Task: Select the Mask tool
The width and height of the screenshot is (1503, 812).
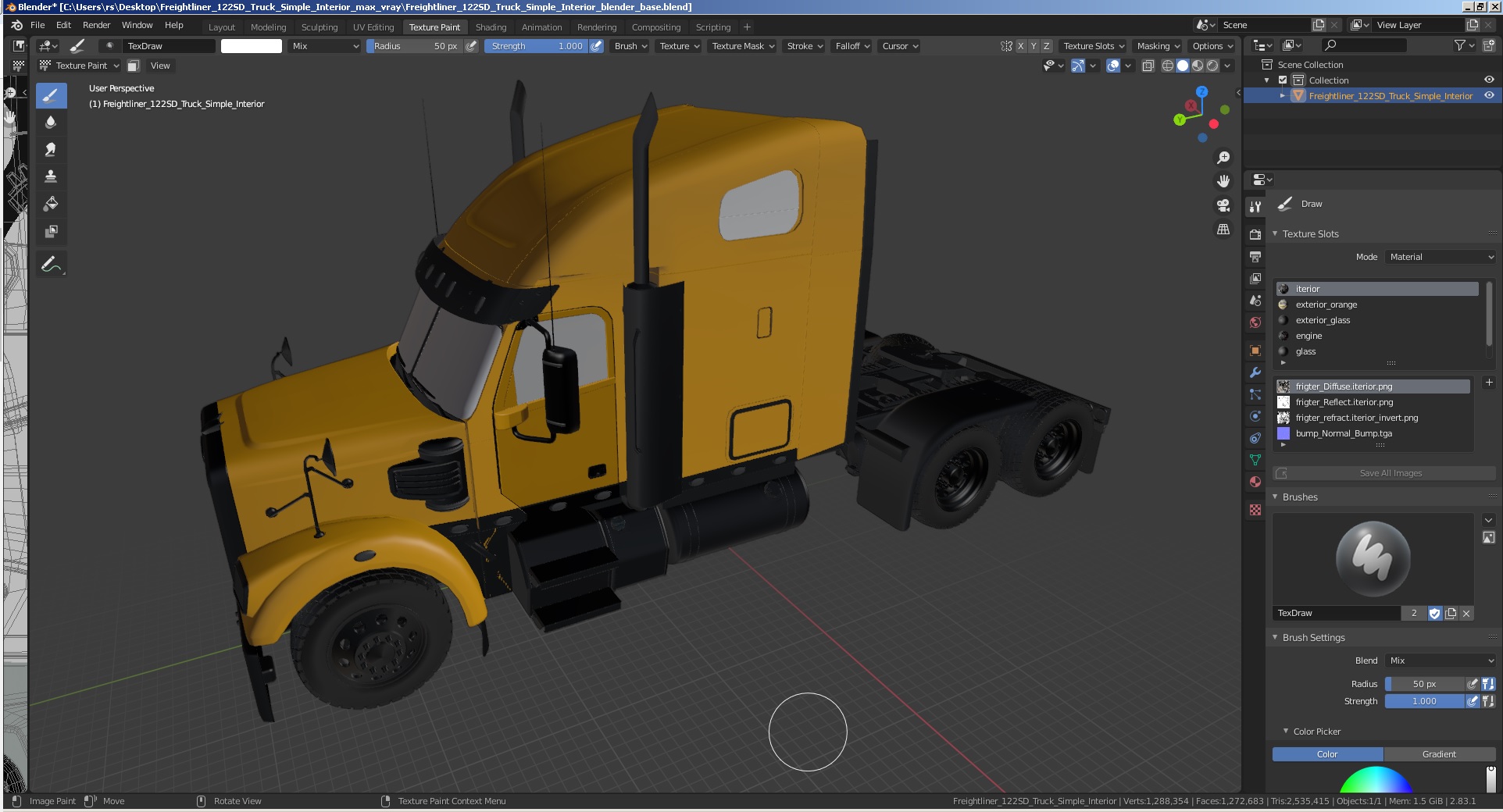Action: (51, 232)
